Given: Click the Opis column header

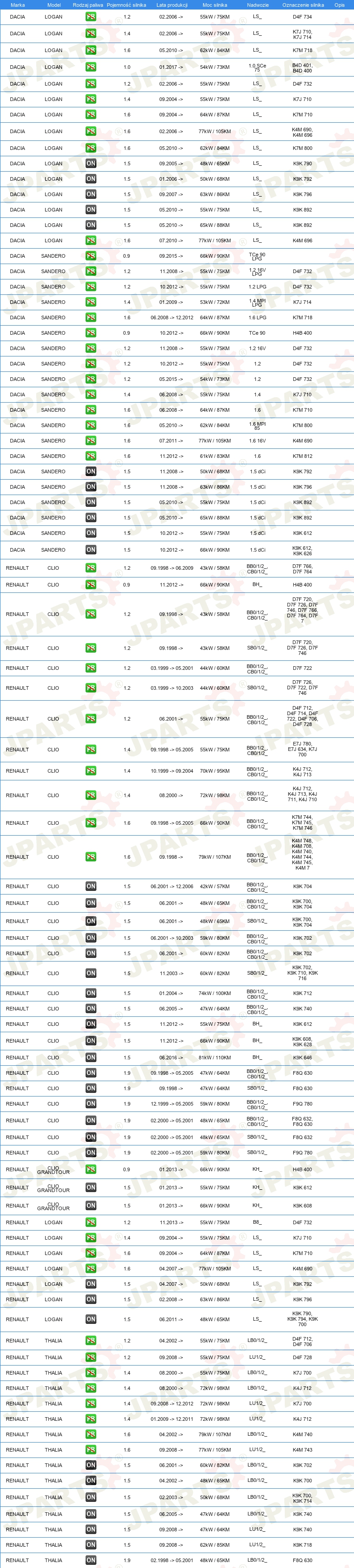Looking at the screenshot, I should (340, 5).
